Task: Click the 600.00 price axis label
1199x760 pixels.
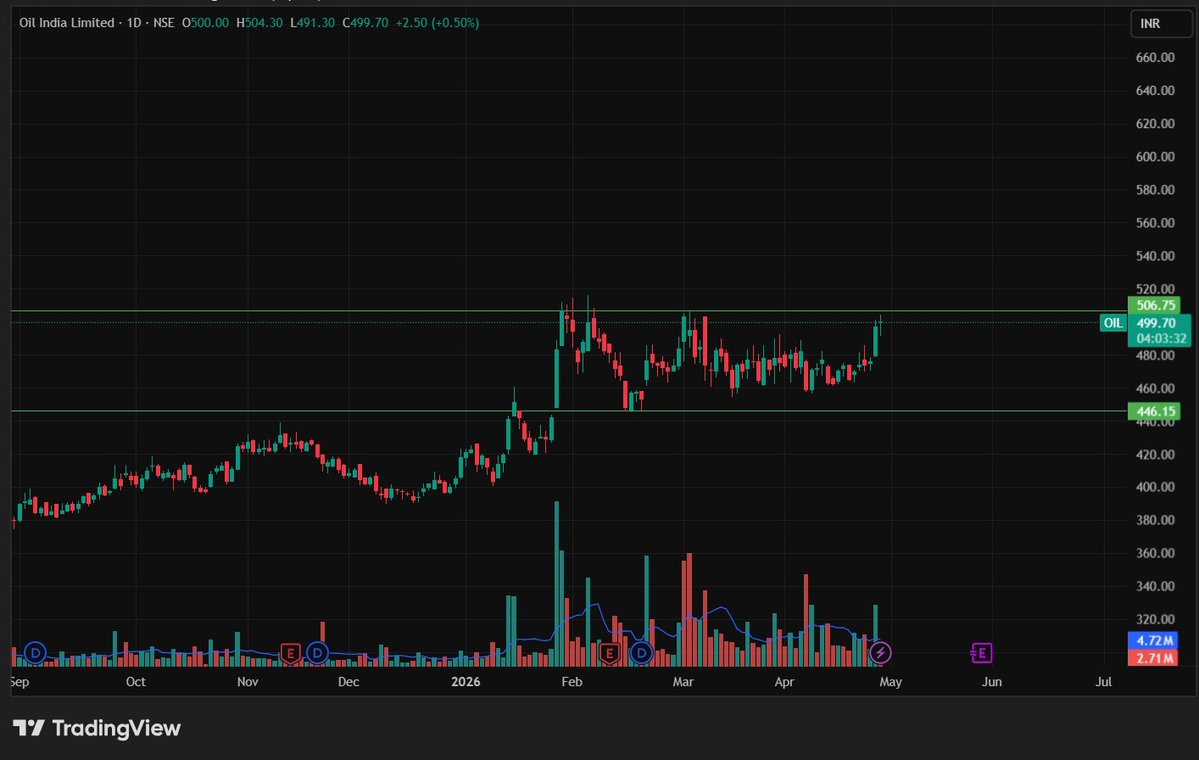Action: [x=1155, y=157]
